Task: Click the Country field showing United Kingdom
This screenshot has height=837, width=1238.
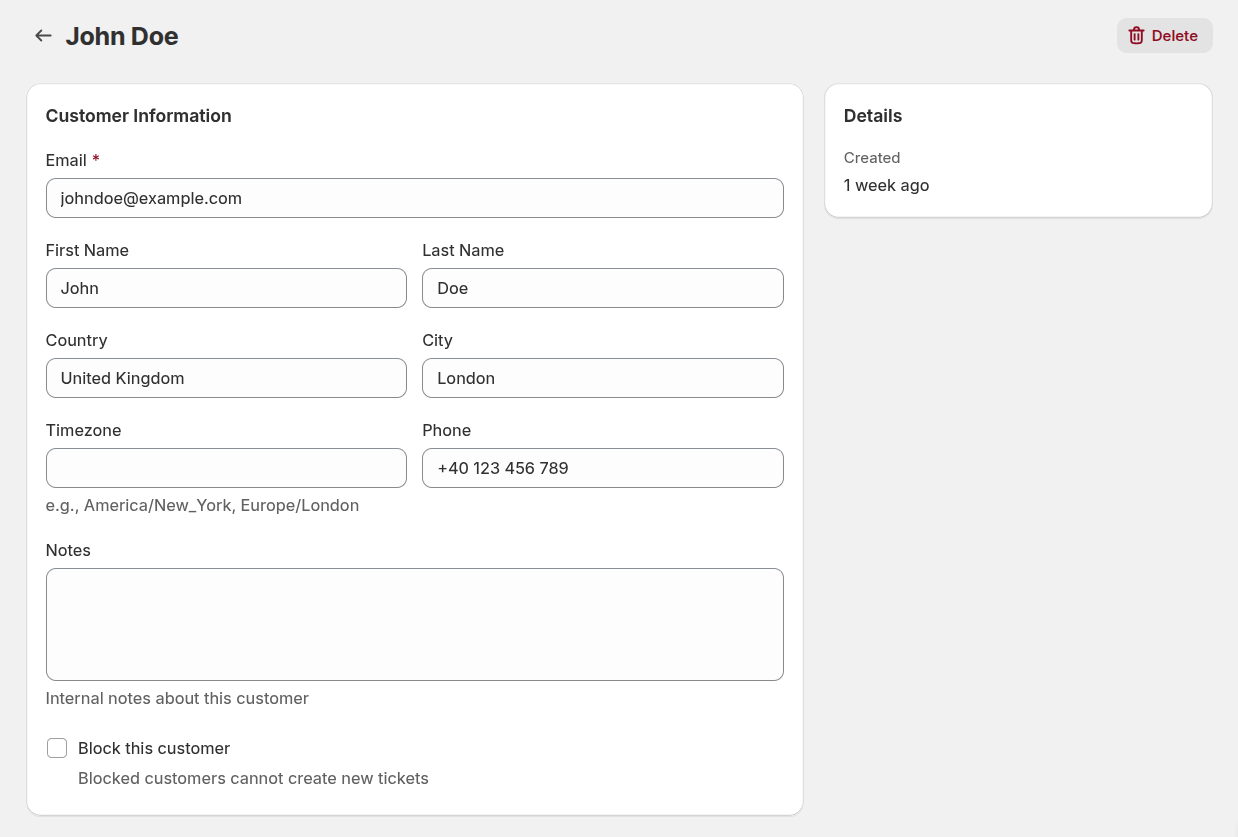Action: point(226,378)
